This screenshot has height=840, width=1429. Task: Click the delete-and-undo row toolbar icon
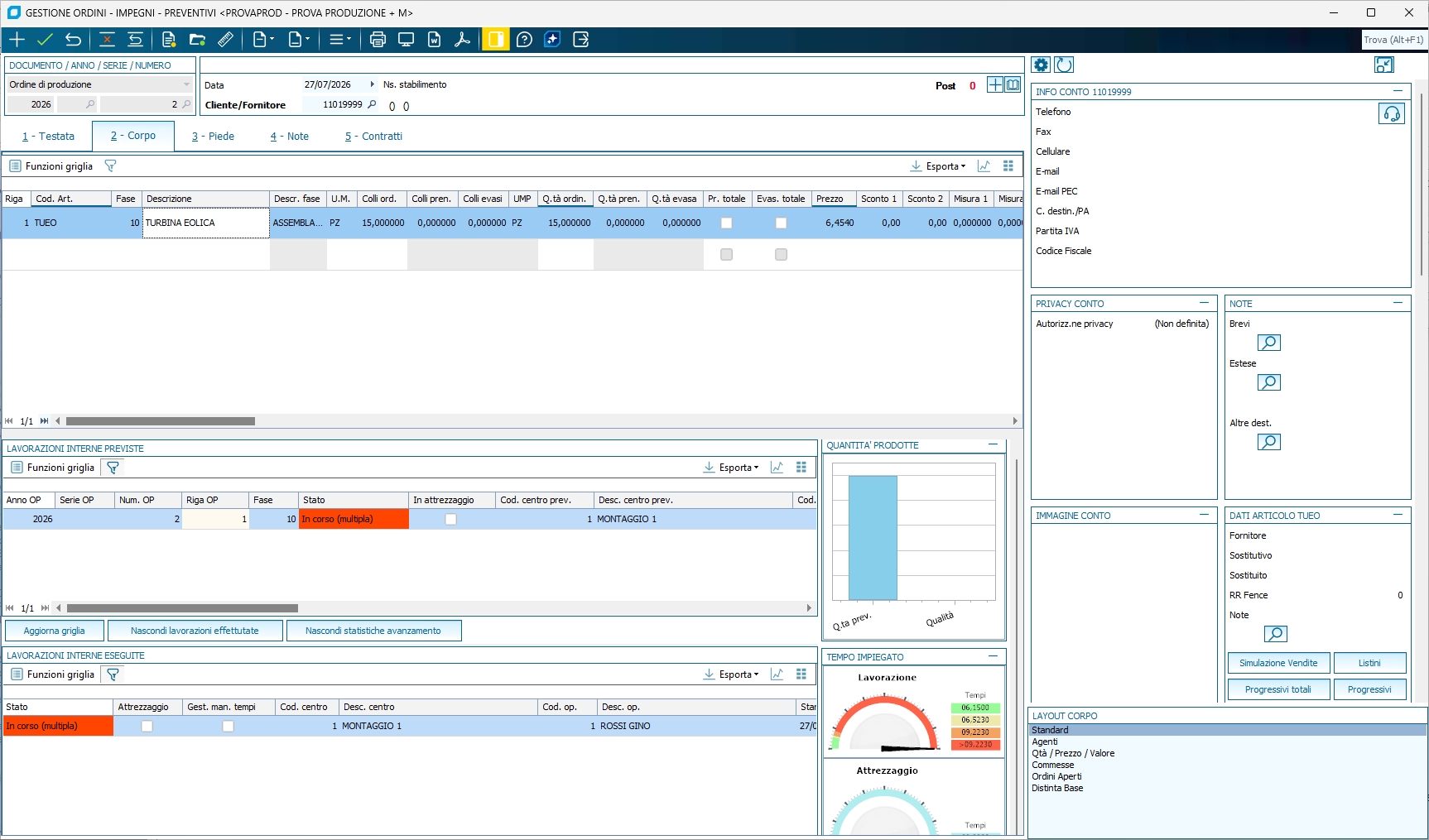click(135, 40)
